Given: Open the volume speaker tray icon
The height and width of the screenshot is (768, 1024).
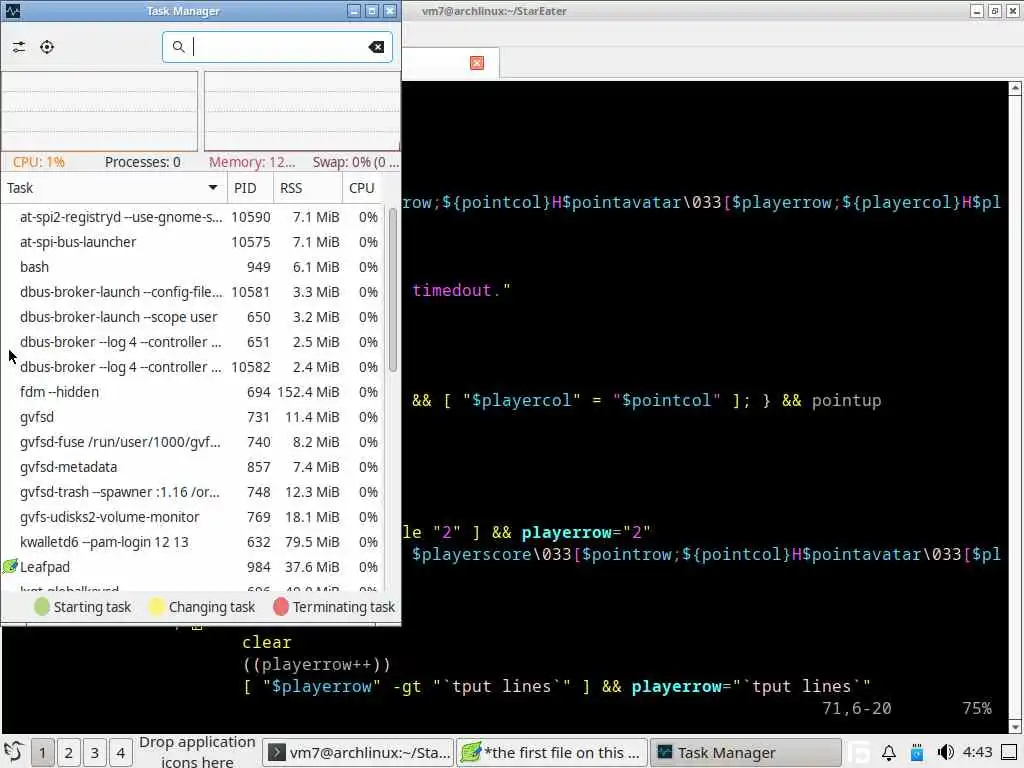Looking at the screenshot, I should [945, 753].
